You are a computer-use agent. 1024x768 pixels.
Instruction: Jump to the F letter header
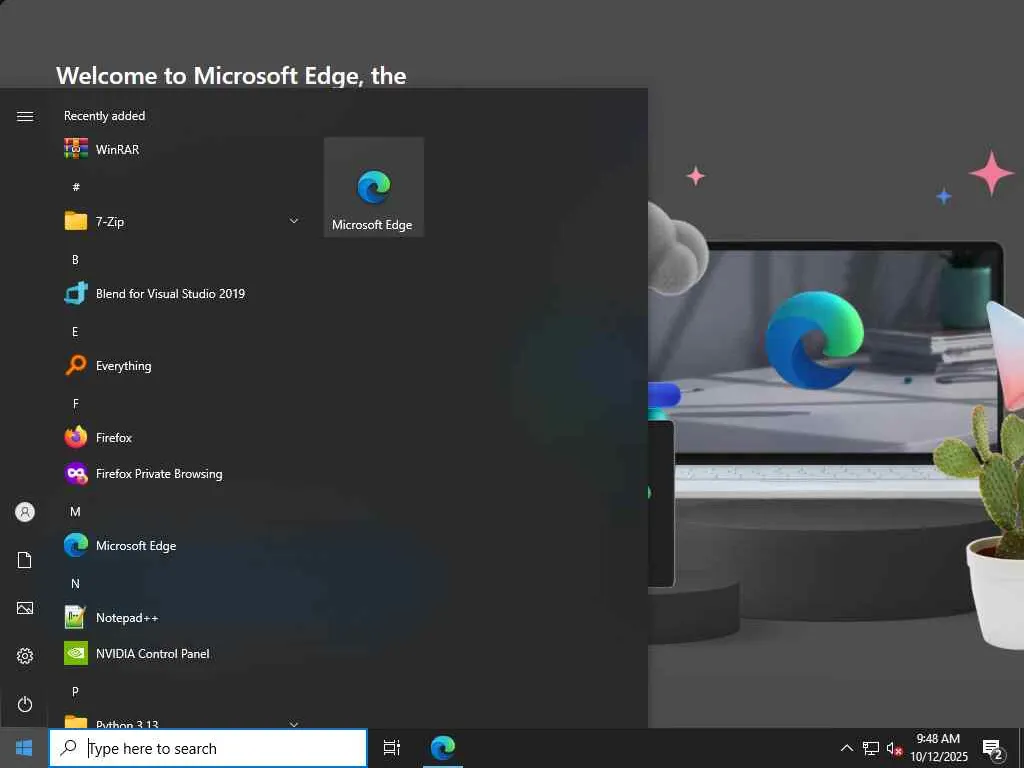pyautogui.click(x=76, y=404)
